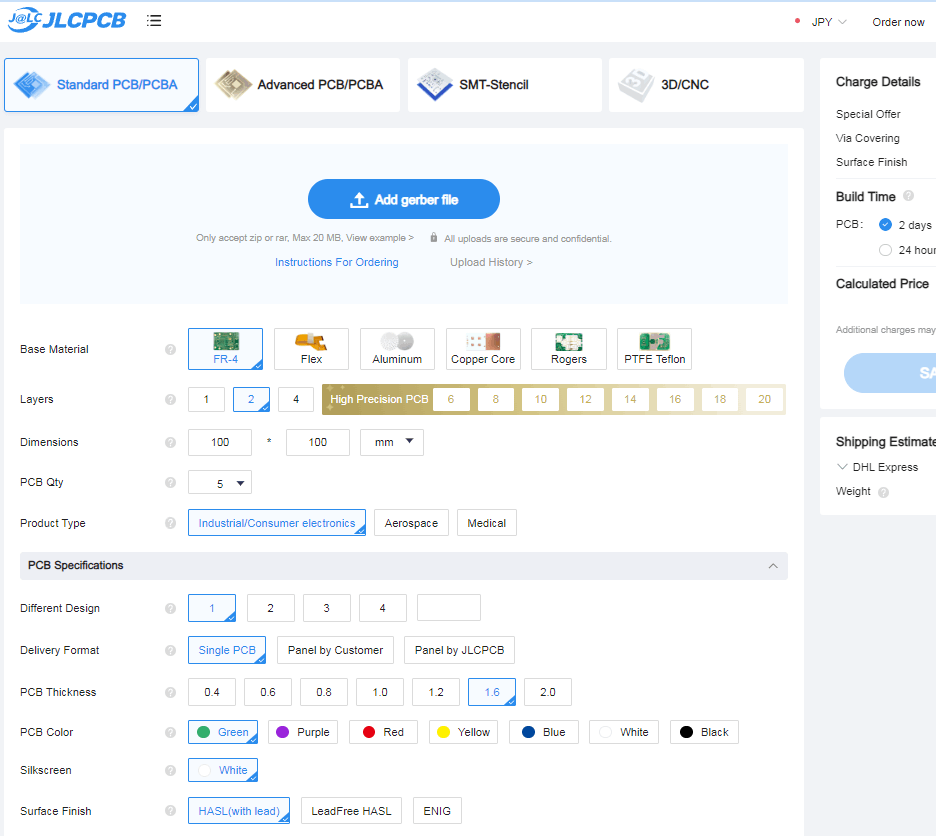Choose Black PCB color
936x836 pixels.
tap(704, 732)
